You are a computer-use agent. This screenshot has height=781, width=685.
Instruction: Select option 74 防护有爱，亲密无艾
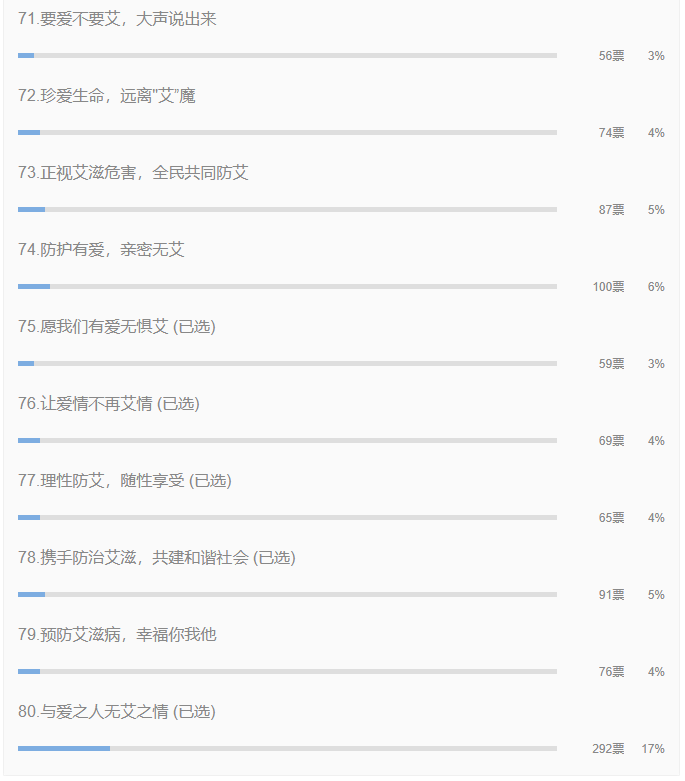[x=101, y=250]
